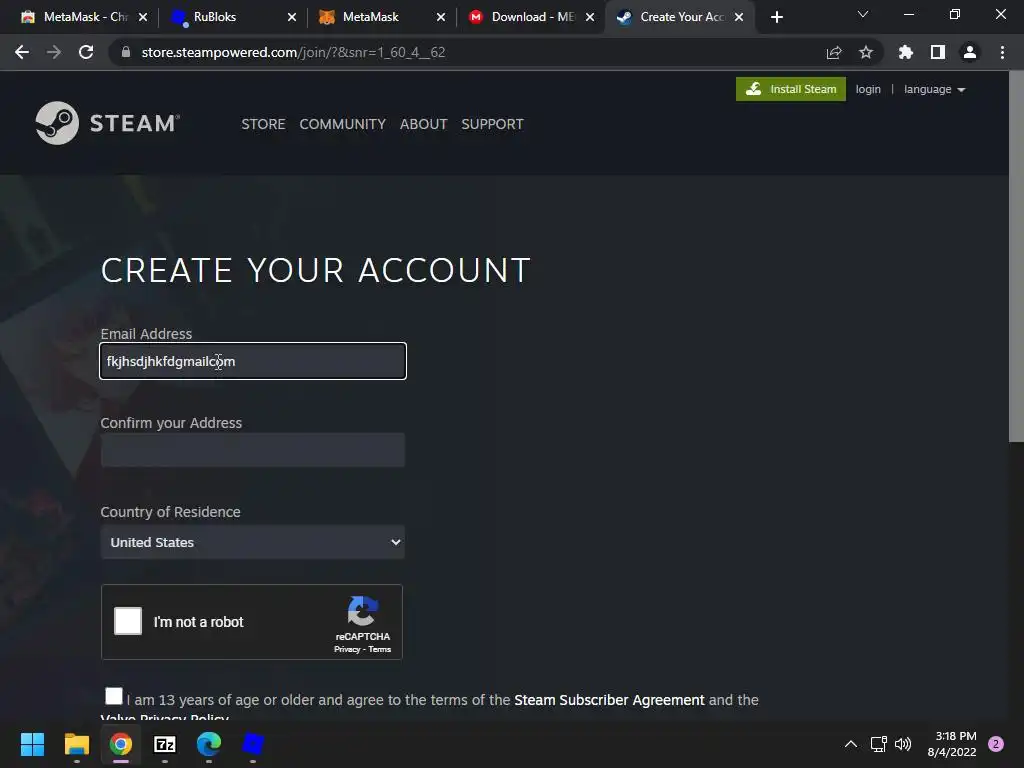Close the RuBloks tab

[292, 17]
